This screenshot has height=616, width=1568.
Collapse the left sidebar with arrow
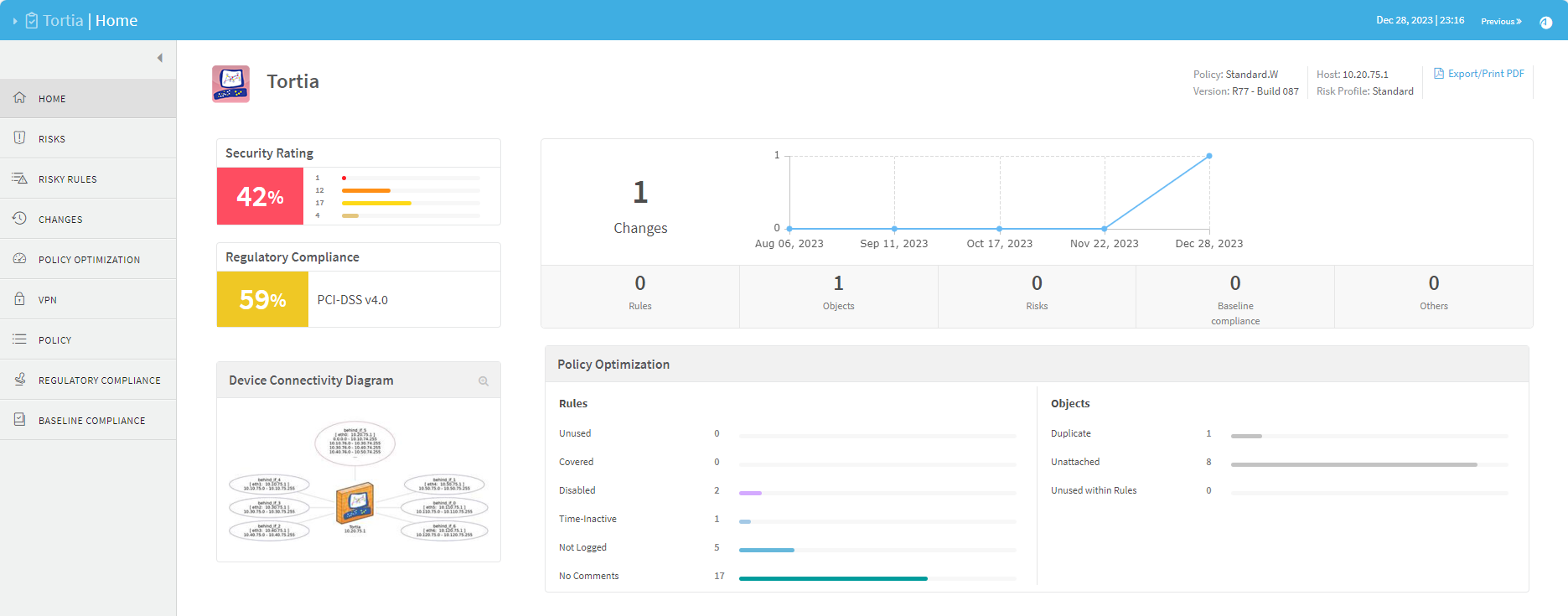click(160, 58)
